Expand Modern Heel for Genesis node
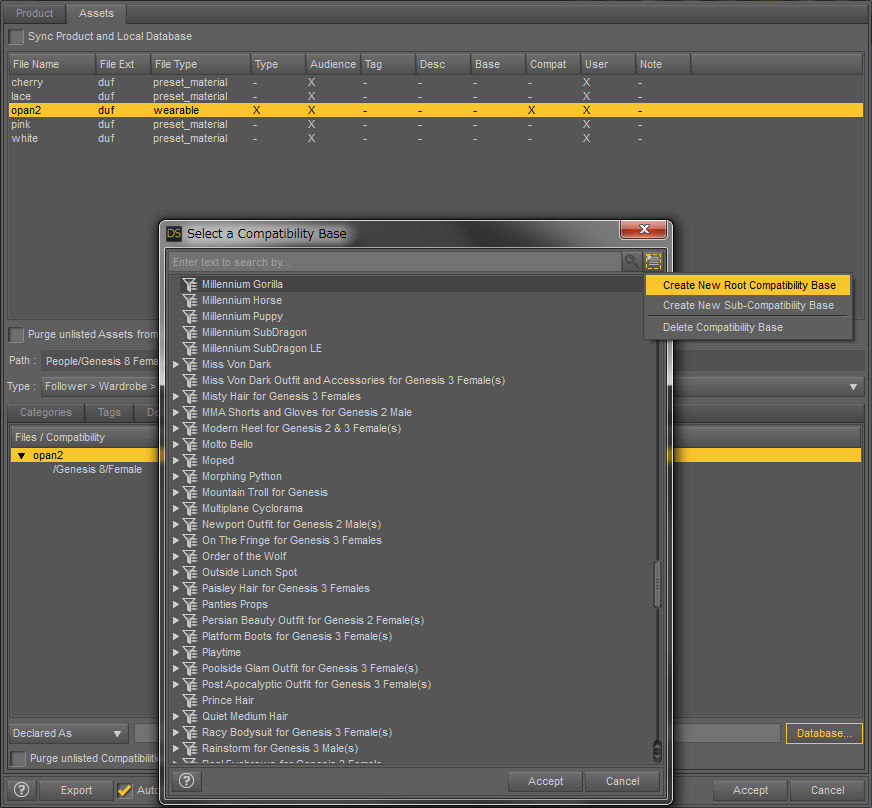The image size is (872, 808). point(176,429)
